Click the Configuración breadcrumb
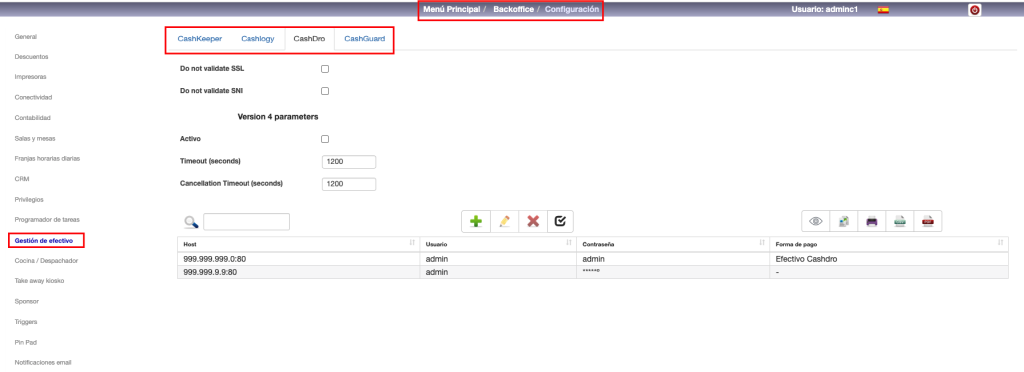 coord(572,10)
